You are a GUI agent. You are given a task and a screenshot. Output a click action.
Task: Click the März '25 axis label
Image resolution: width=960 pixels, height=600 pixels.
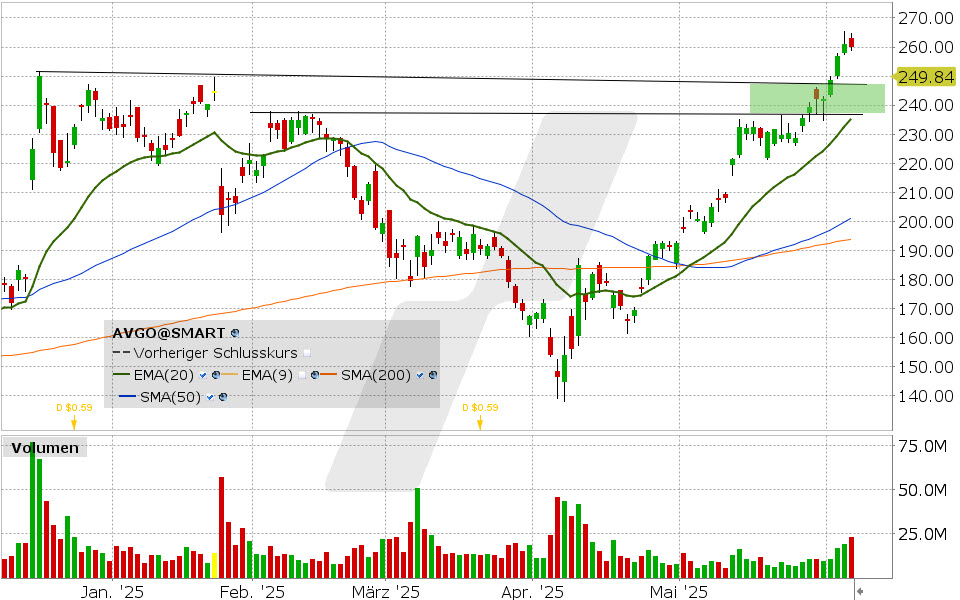coord(386,592)
